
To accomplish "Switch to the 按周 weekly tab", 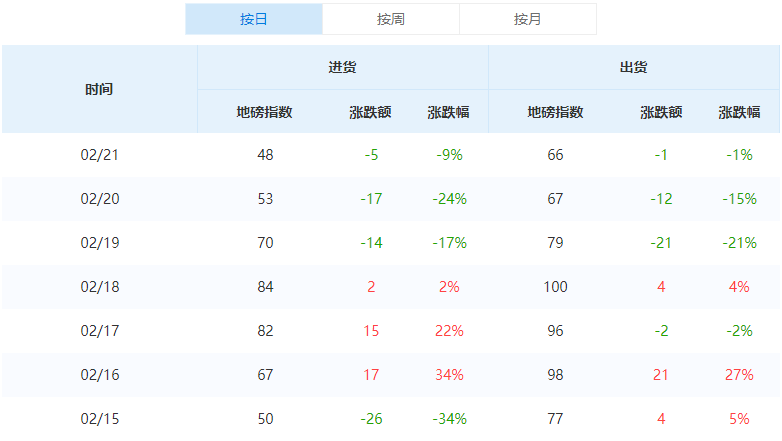I will pos(391,19).
